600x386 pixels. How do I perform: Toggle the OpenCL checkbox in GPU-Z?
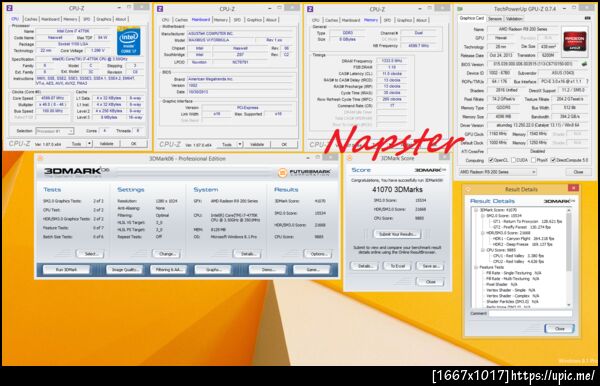click(491, 160)
